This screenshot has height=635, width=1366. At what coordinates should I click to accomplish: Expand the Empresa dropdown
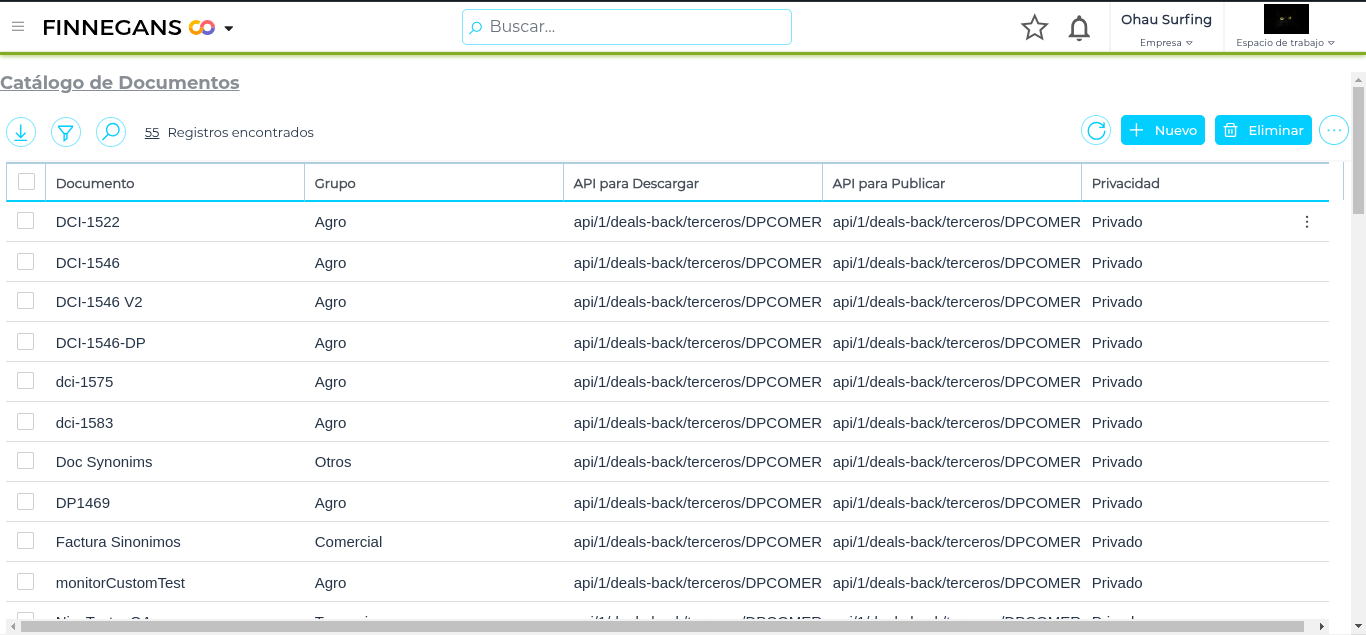tap(1166, 43)
